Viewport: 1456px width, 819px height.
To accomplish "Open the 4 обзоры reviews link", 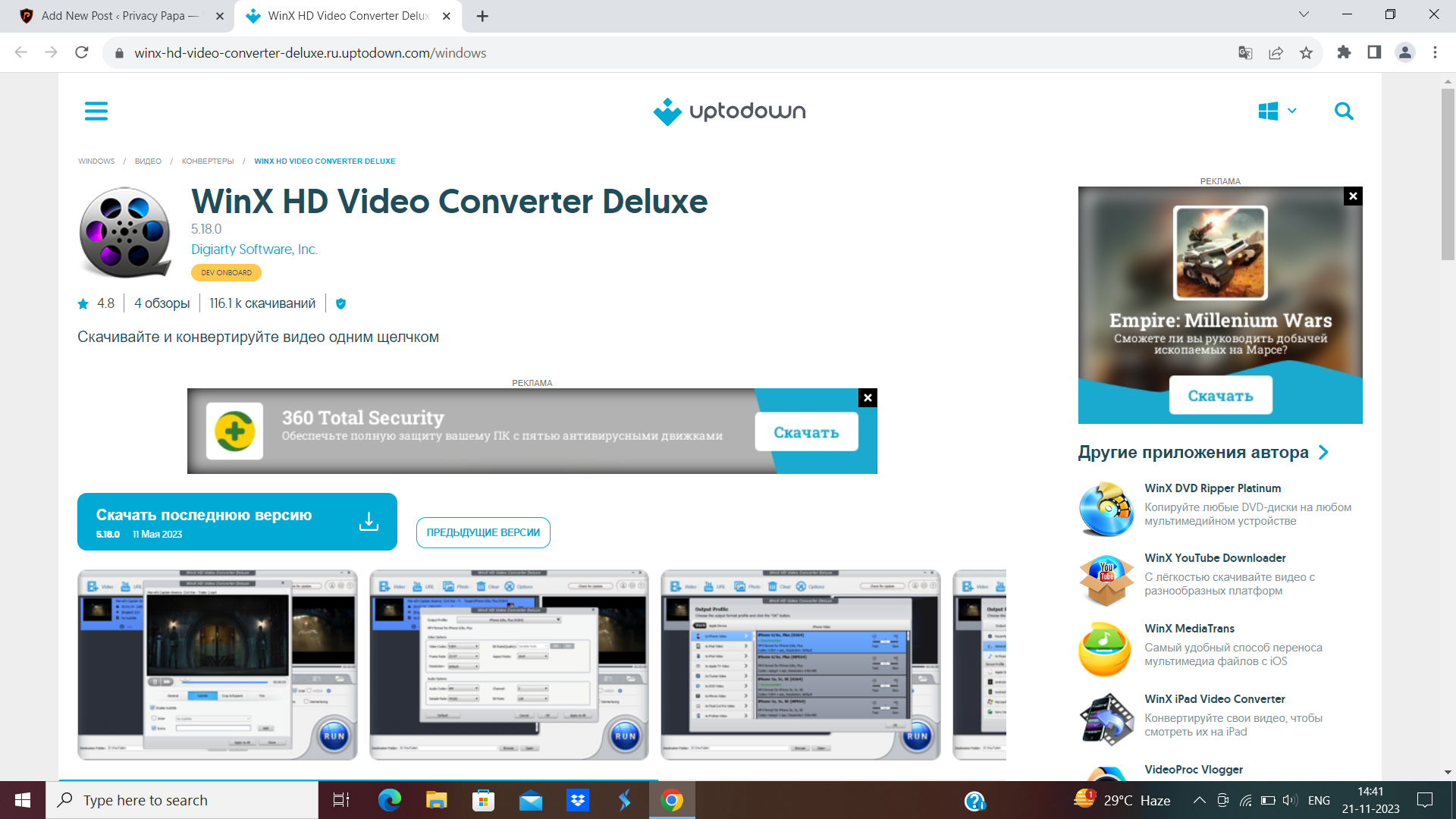I will (x=162, y=303).
